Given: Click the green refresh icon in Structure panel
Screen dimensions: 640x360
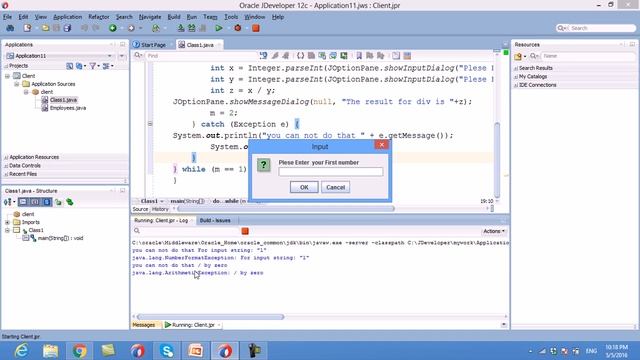Looking at the screenshot, I should pos(70,202).
